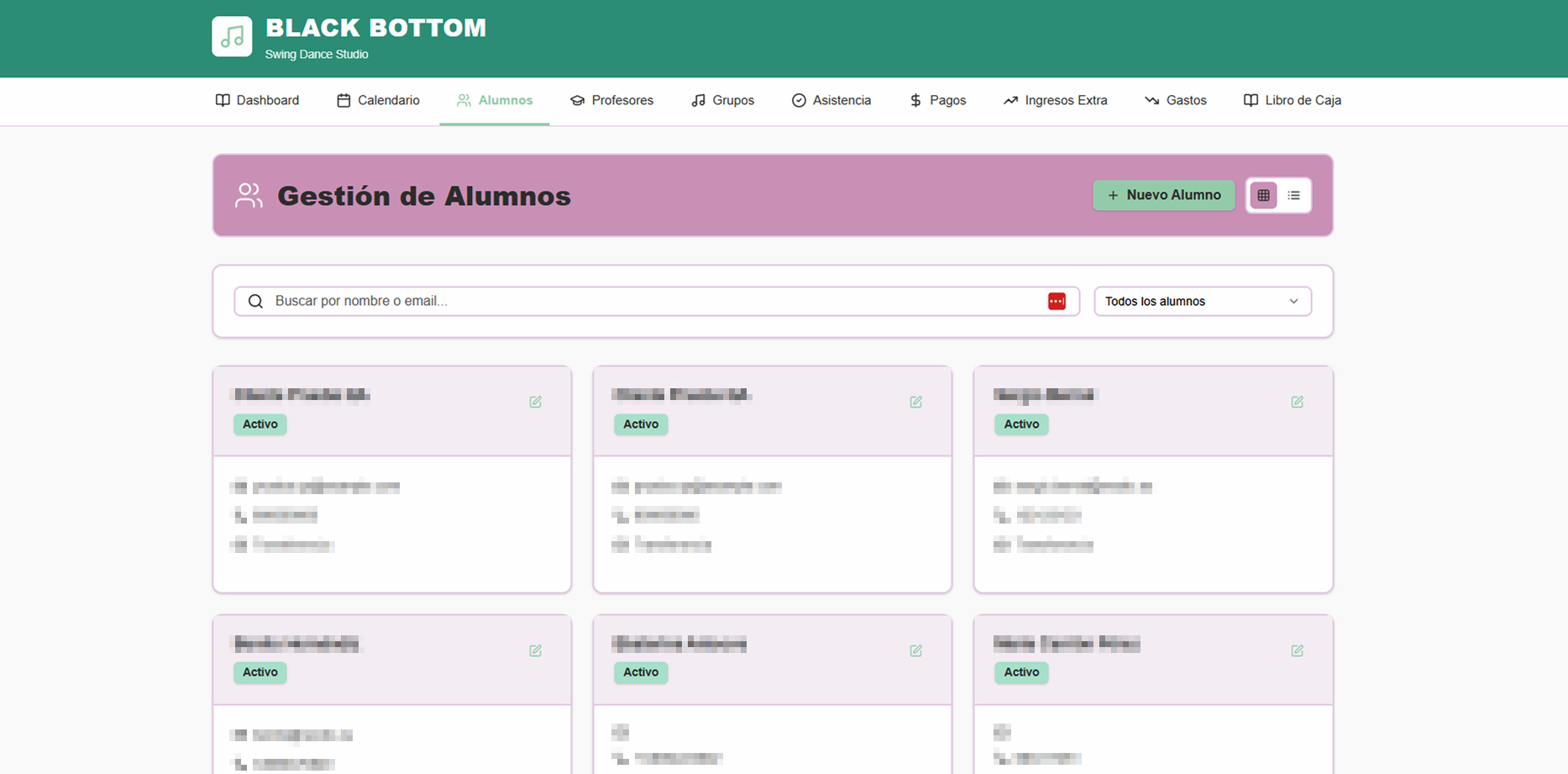Navigate to the Pagos tab
This screenshot has height=774, width=1568.
tap(937, 101)
